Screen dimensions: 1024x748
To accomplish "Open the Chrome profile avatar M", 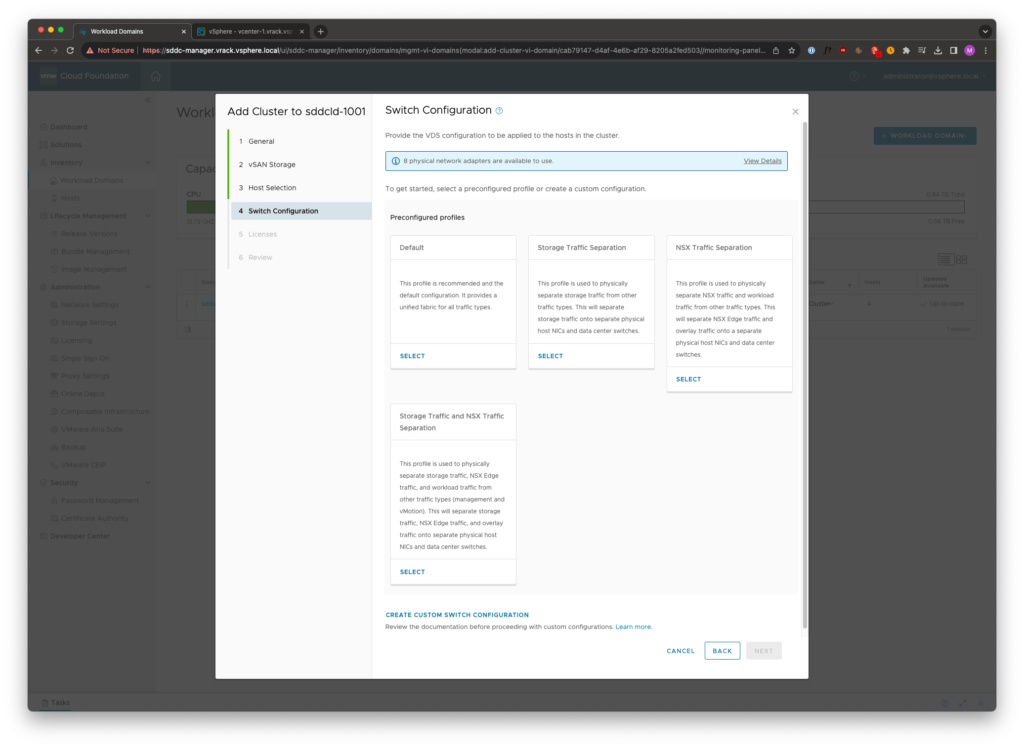I will (970, 50).
